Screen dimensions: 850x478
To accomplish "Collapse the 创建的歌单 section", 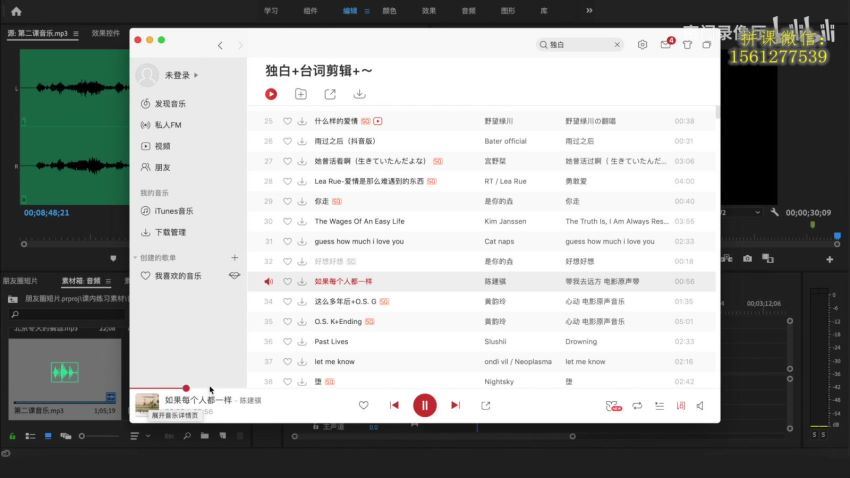I will coord(136,257).
